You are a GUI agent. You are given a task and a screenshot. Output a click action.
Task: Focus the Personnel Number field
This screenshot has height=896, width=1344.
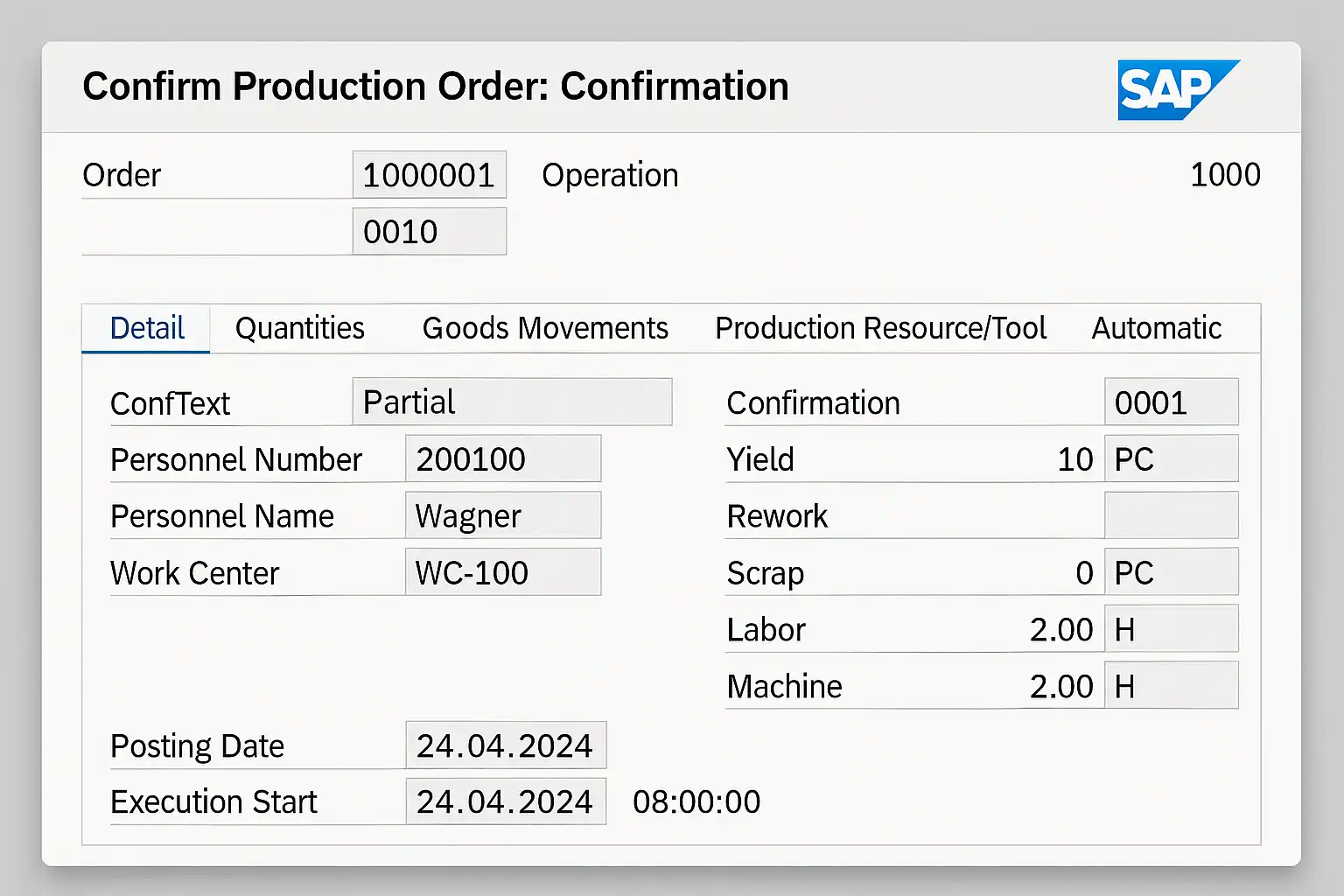503,458
